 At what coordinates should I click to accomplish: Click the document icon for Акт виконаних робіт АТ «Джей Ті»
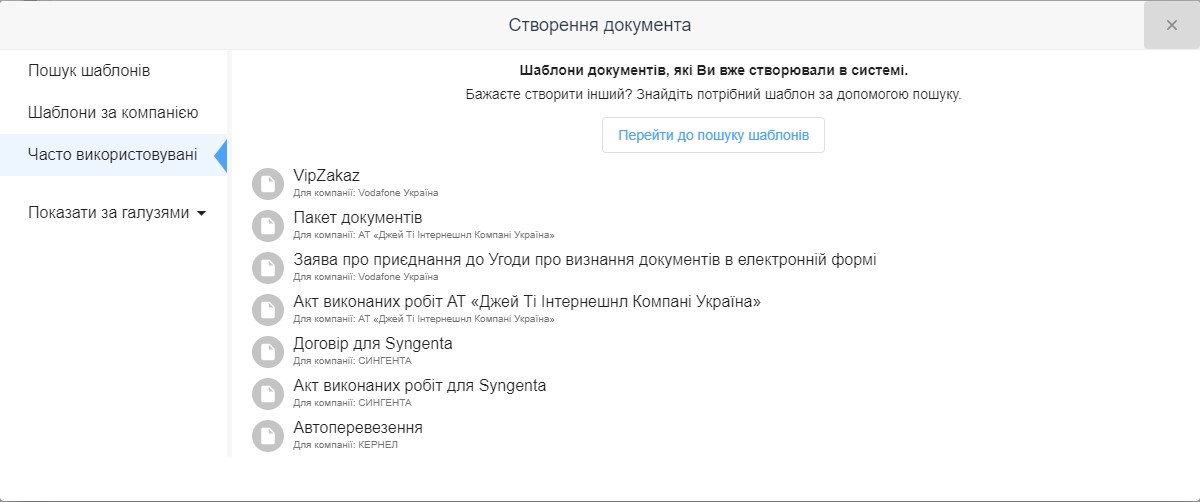(267, 310)
